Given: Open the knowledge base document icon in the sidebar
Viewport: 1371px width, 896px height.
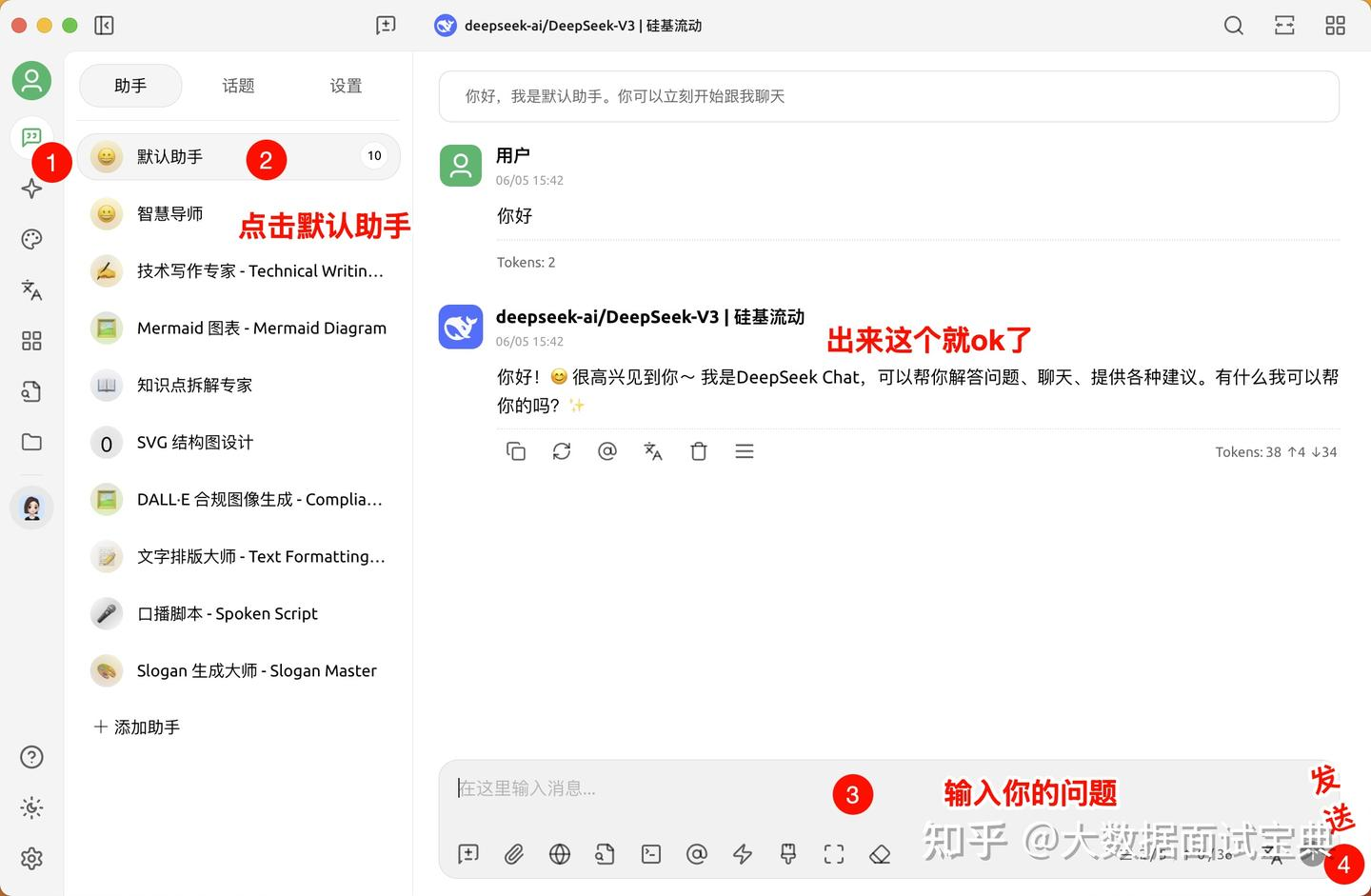Looking at the screenshot, I should pyautogui.click(x=31, y=391).
